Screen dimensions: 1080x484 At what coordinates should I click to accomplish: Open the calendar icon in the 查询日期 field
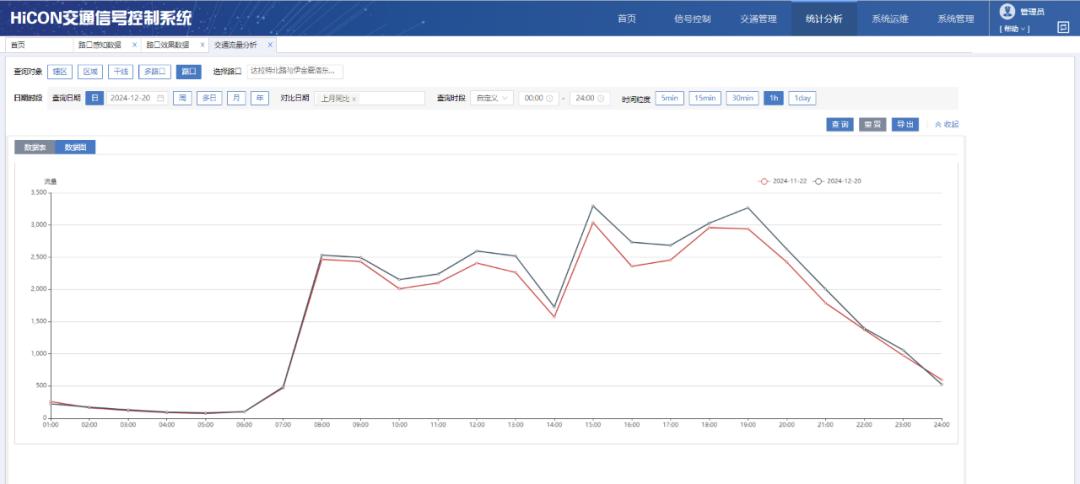pos(160,98)
